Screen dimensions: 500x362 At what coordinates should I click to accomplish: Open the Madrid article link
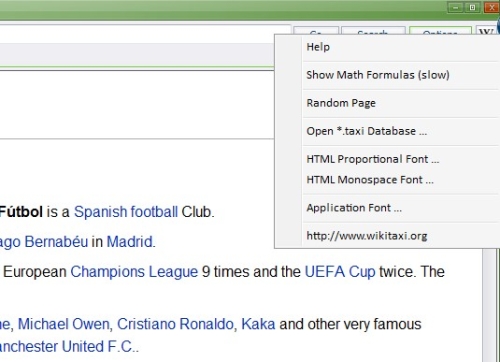click(x=129, y=242)
